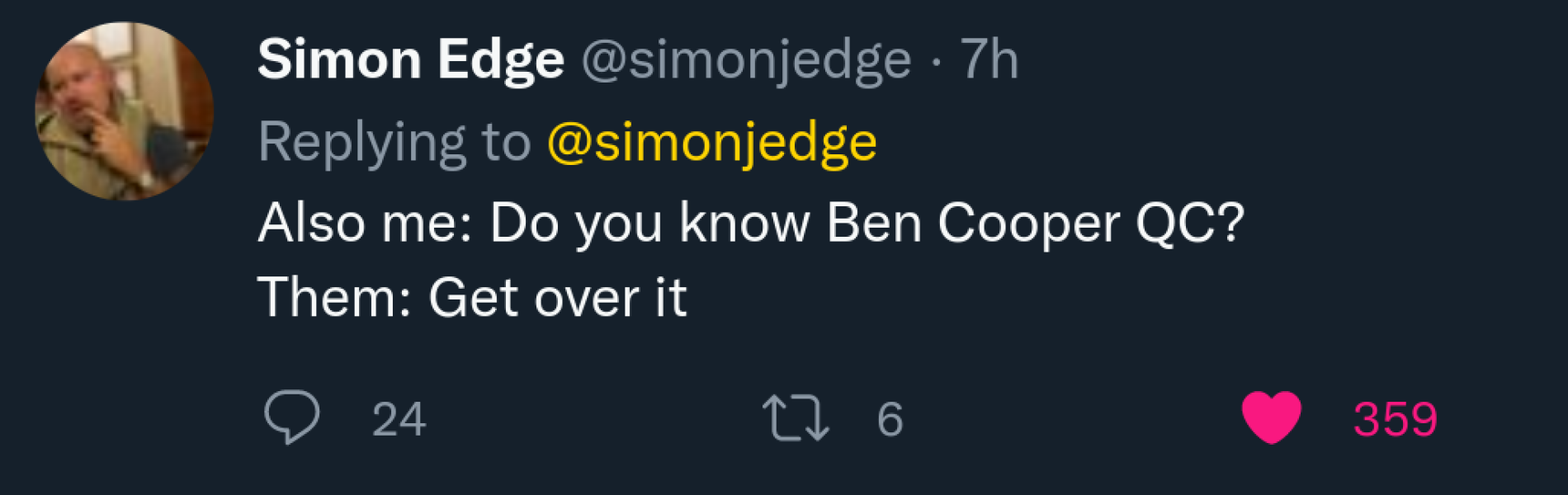
Task: Click the Simon Edge display name
Action: (x=410, y=59)
